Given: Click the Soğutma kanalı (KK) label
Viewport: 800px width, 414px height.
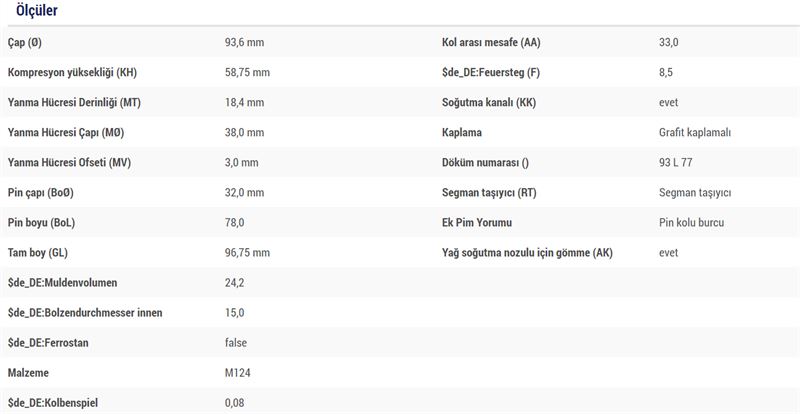Looking at the screenshot, I should coord(488,103).
